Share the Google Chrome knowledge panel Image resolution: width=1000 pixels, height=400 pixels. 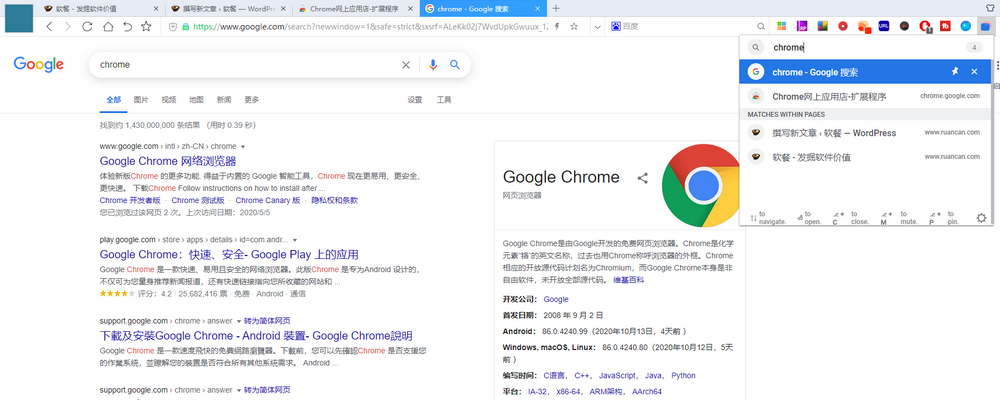(643, 178)
